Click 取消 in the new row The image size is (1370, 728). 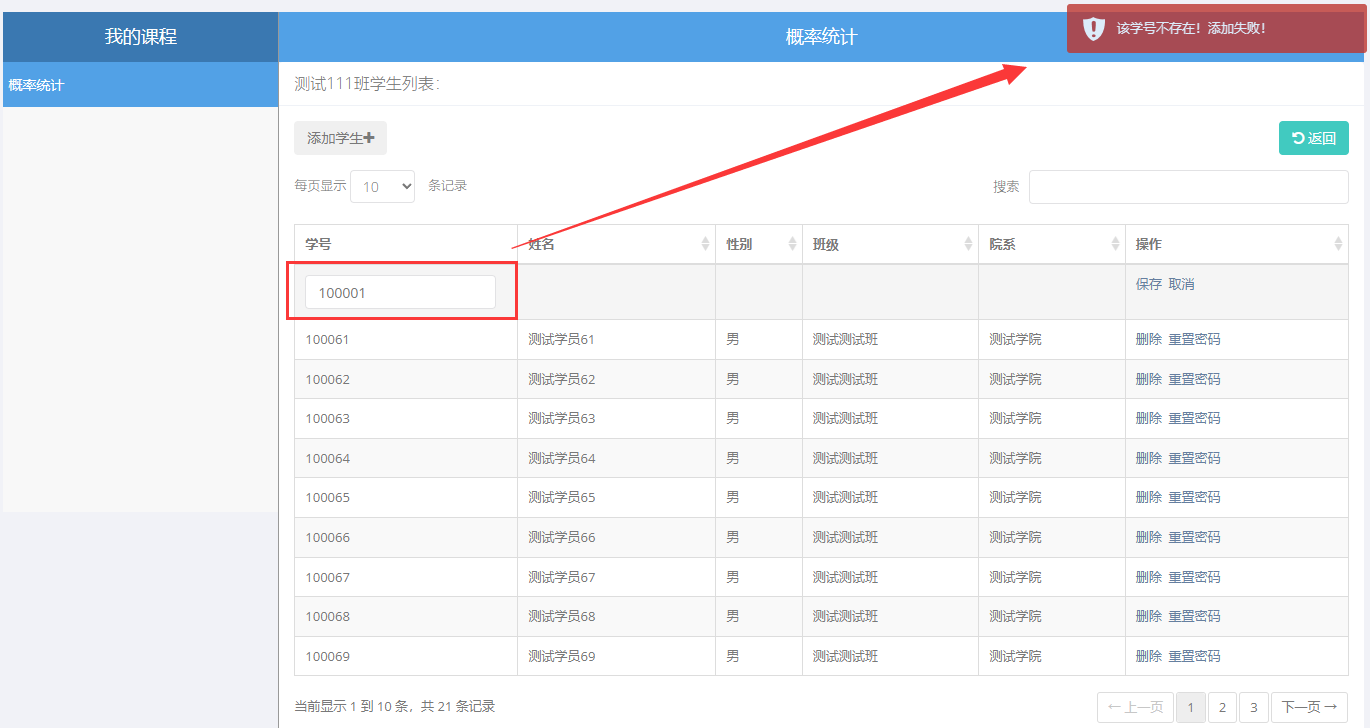pos(1182,284)
